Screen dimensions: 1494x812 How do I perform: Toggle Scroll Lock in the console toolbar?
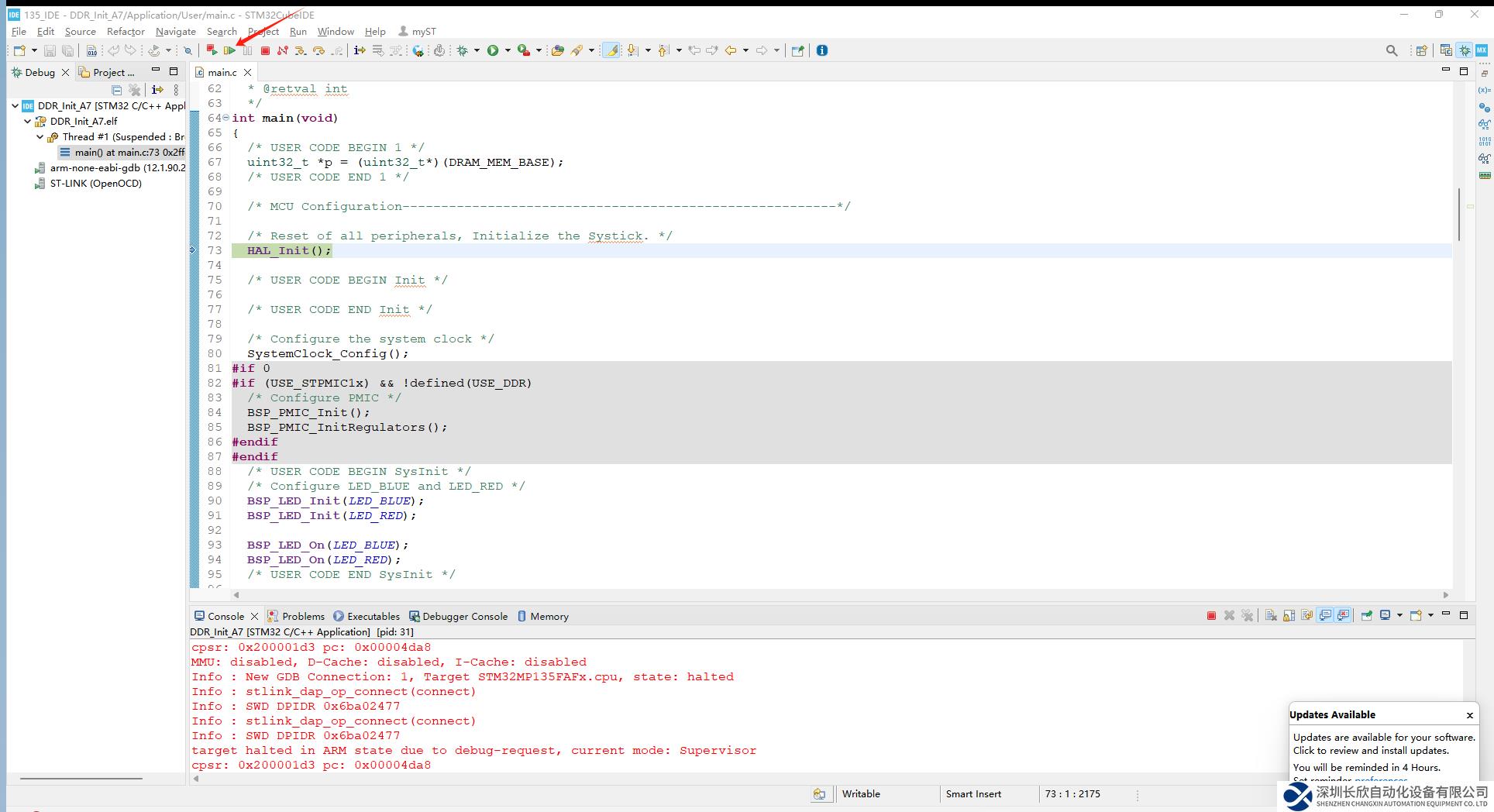[x=1289, y=616]
